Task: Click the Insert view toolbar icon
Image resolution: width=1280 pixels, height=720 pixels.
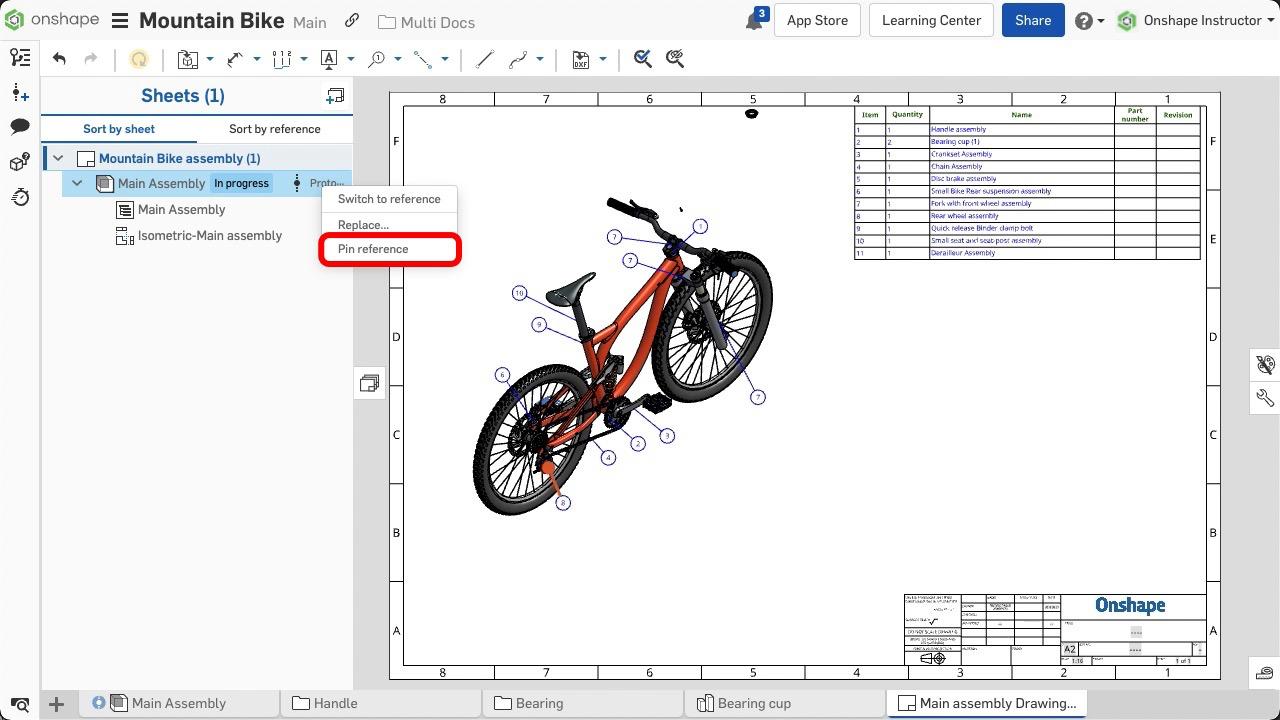Action: 188,60
